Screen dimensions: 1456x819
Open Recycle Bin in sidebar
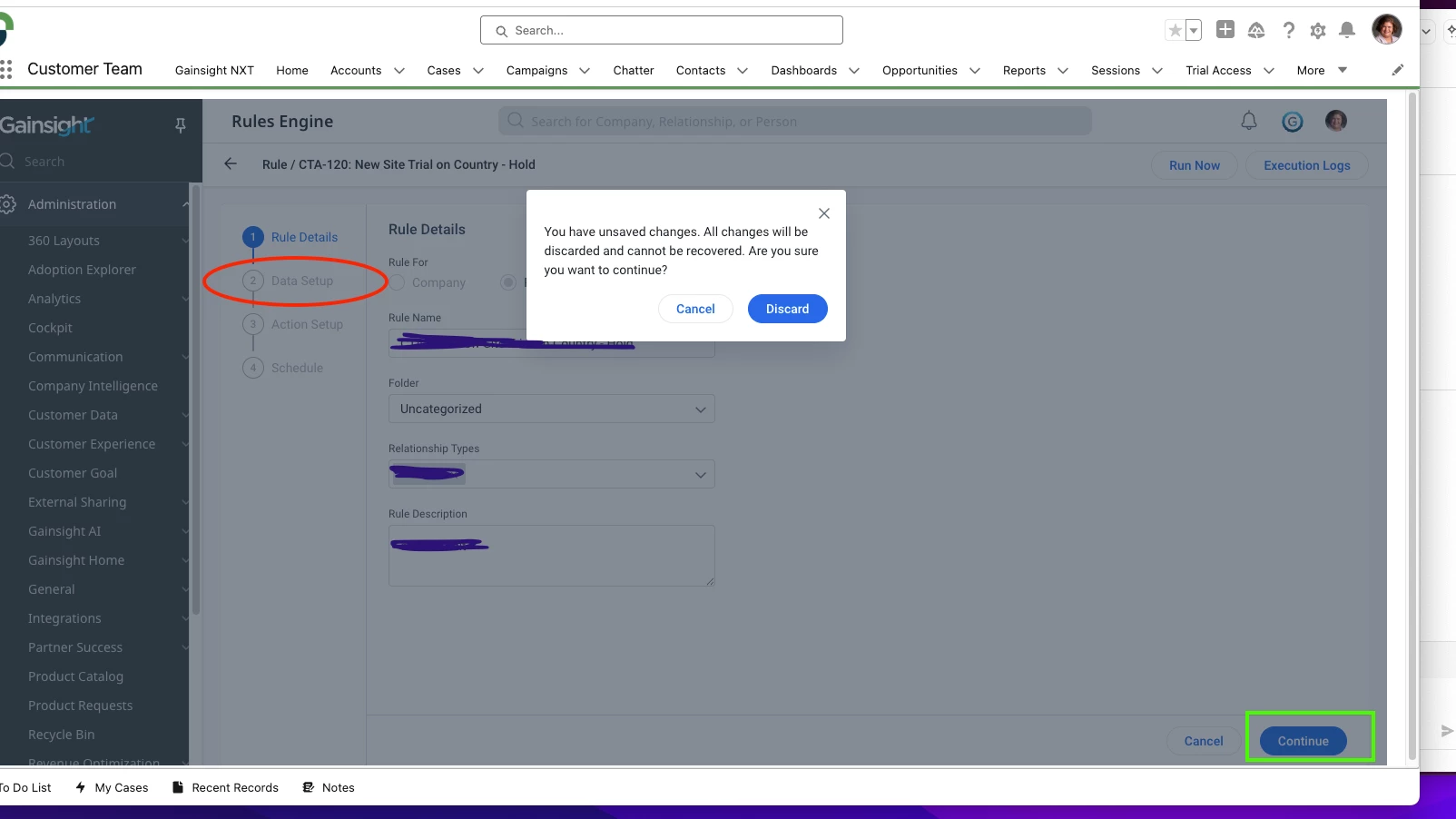pyautogui.click(x=61, y=735)
